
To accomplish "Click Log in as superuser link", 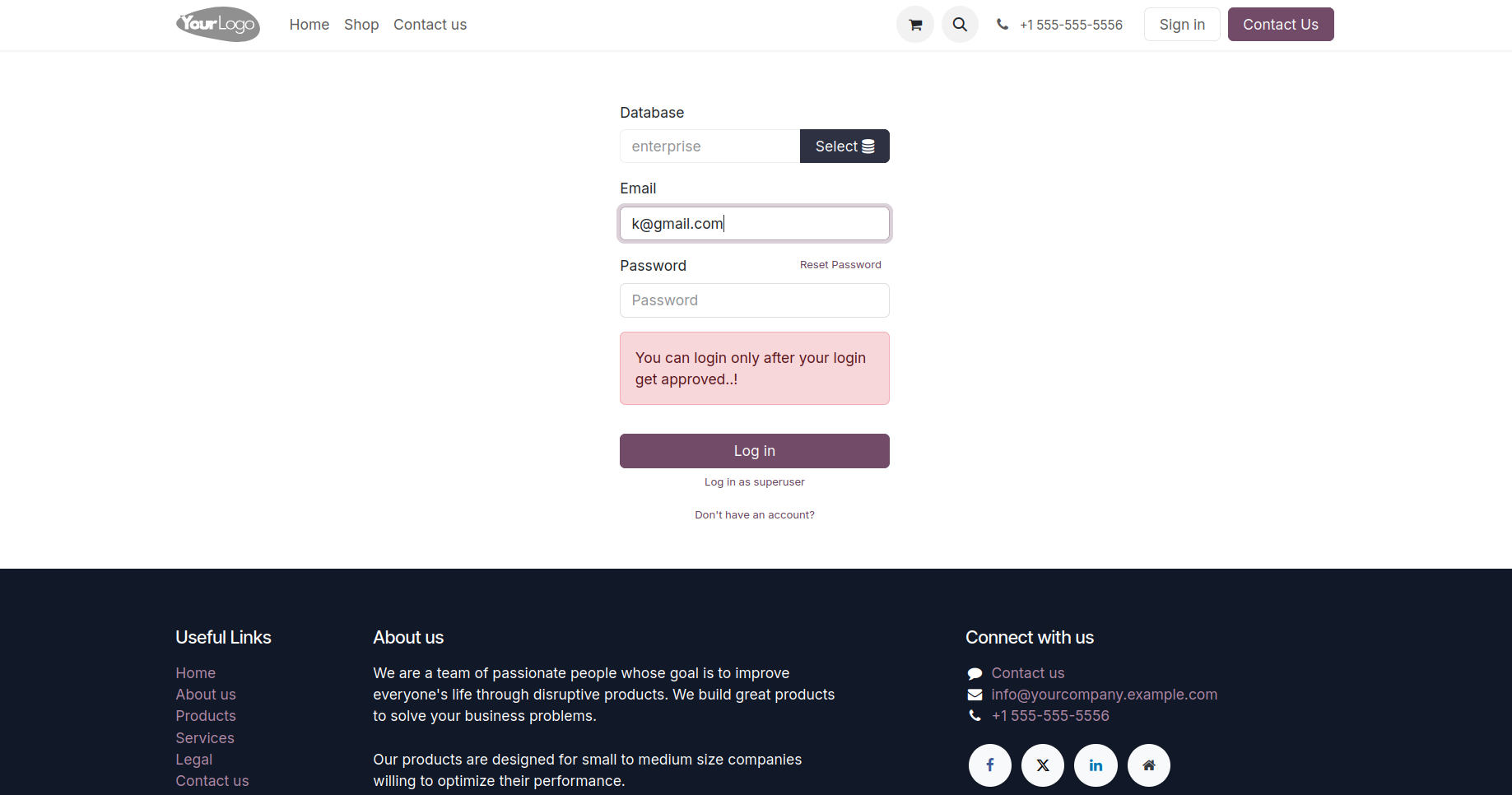I will (x=754, y=482).
